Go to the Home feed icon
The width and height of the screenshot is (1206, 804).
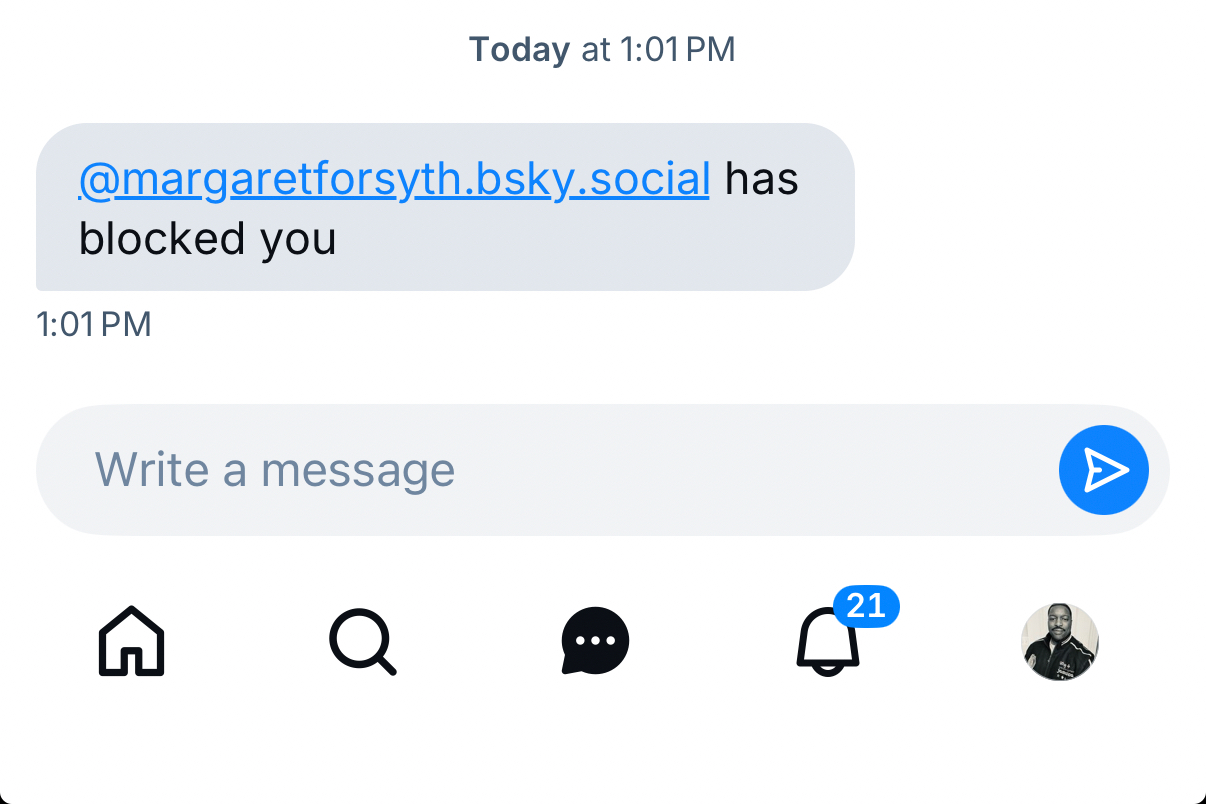(x=131, y=641)
